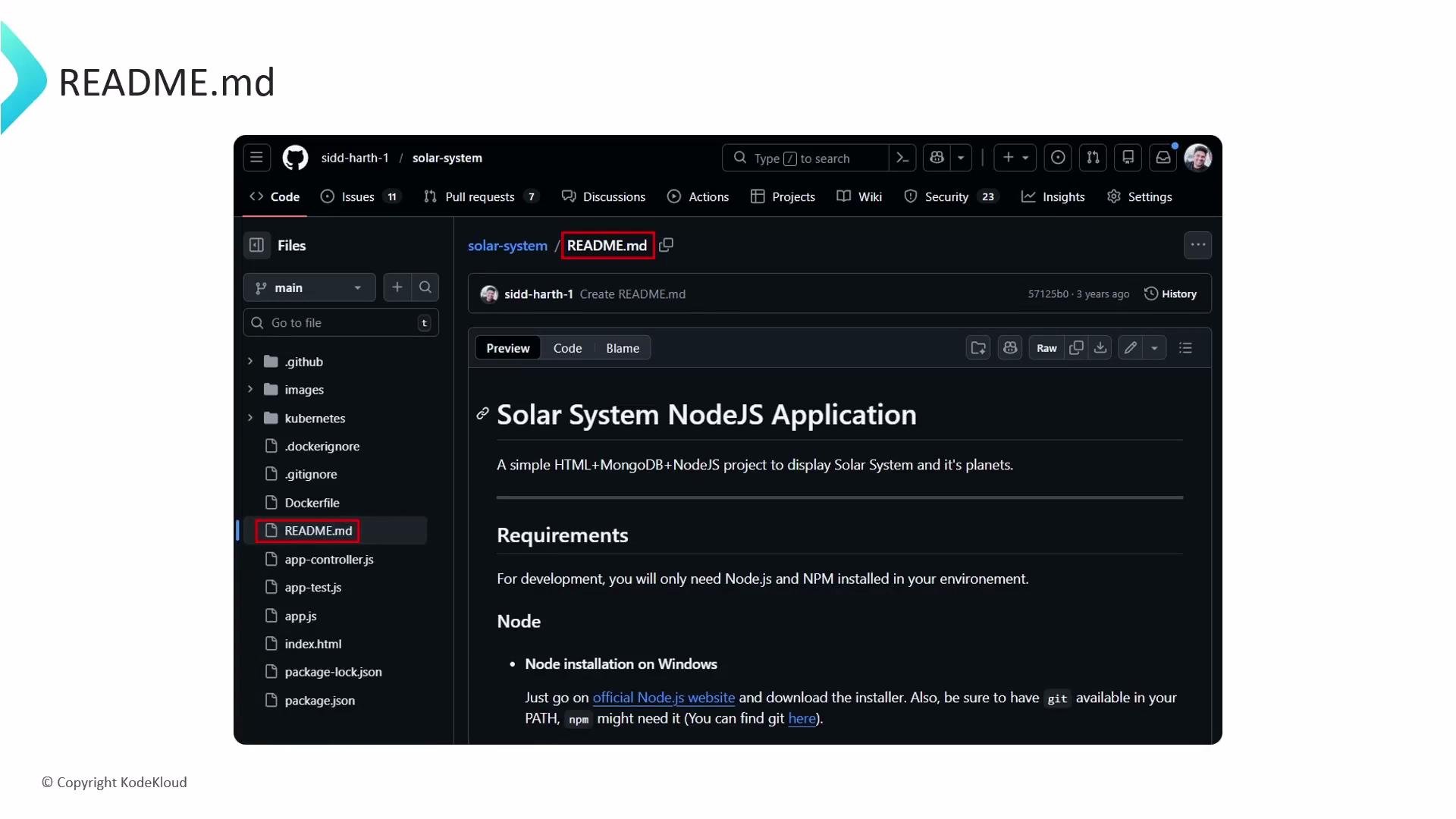The width and height of the screenshot is (1456, 819).
Task: Expand the .github folder
Action: click(x=250, y=361)
